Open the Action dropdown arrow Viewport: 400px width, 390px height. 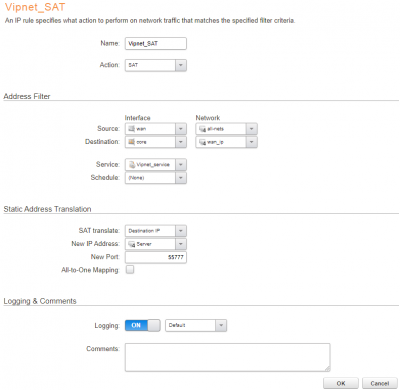pyautogui.click(x=181, y=65)
